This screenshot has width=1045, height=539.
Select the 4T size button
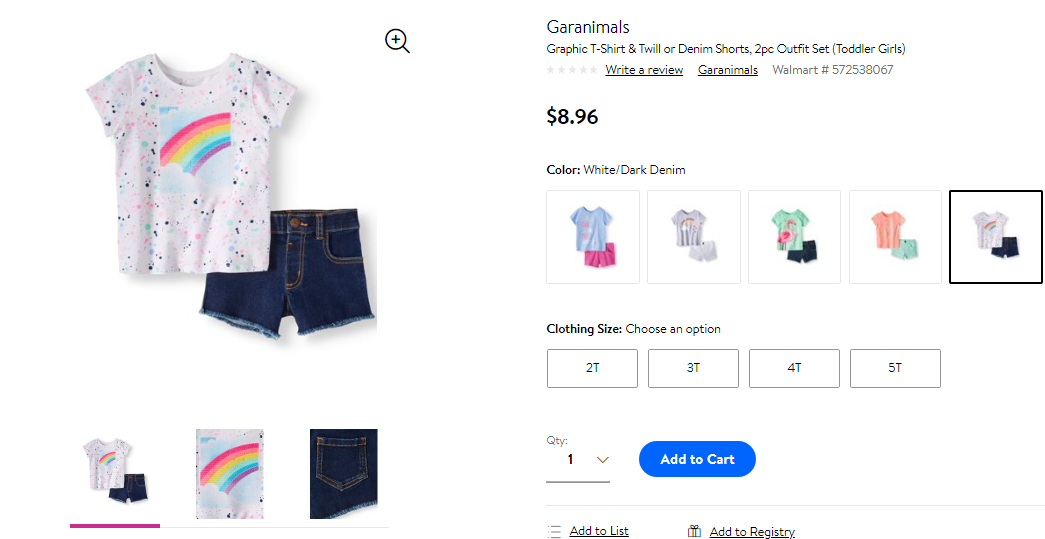[x=794, y=368]
